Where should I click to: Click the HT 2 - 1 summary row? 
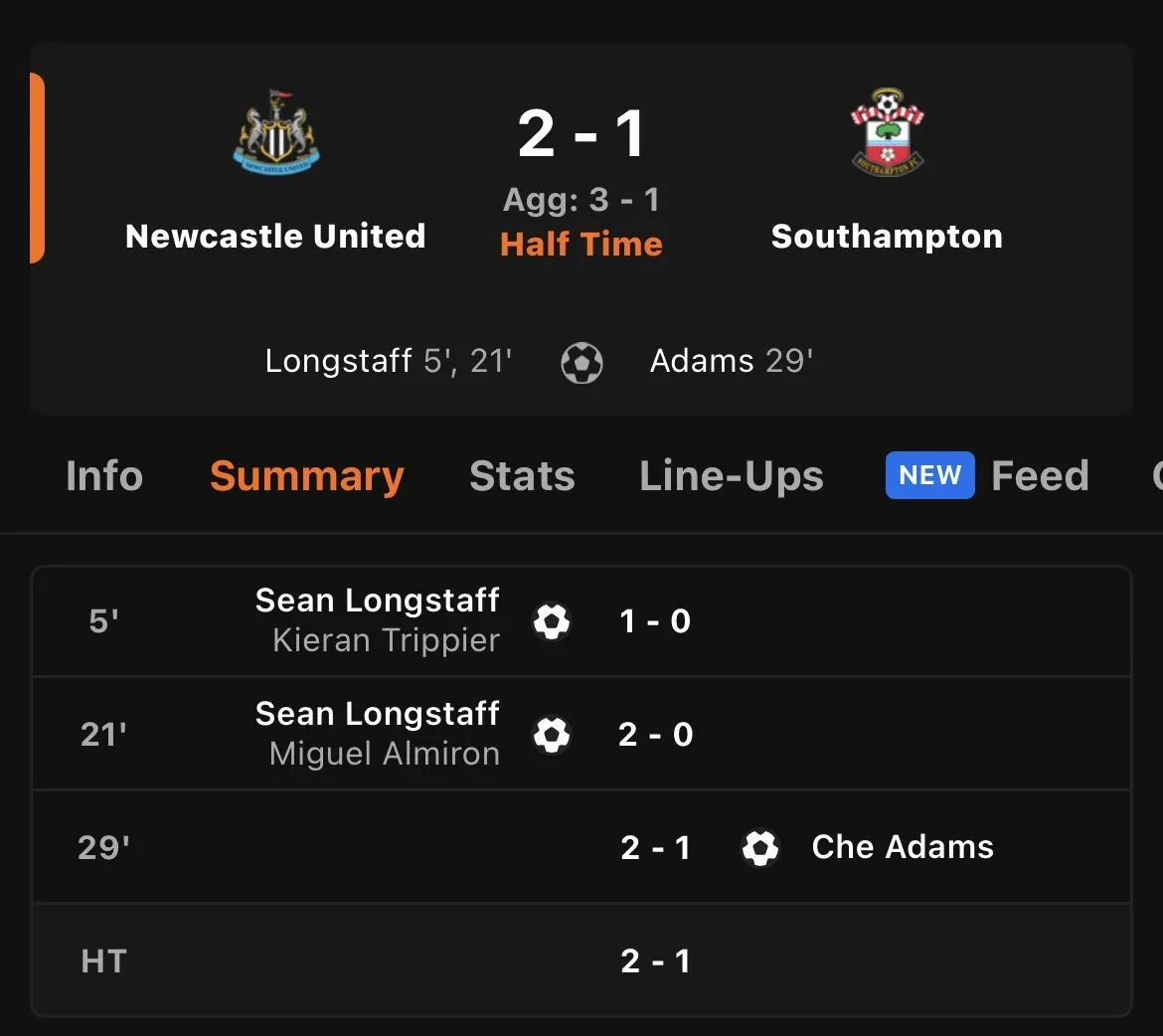click(x=581, y=960)
